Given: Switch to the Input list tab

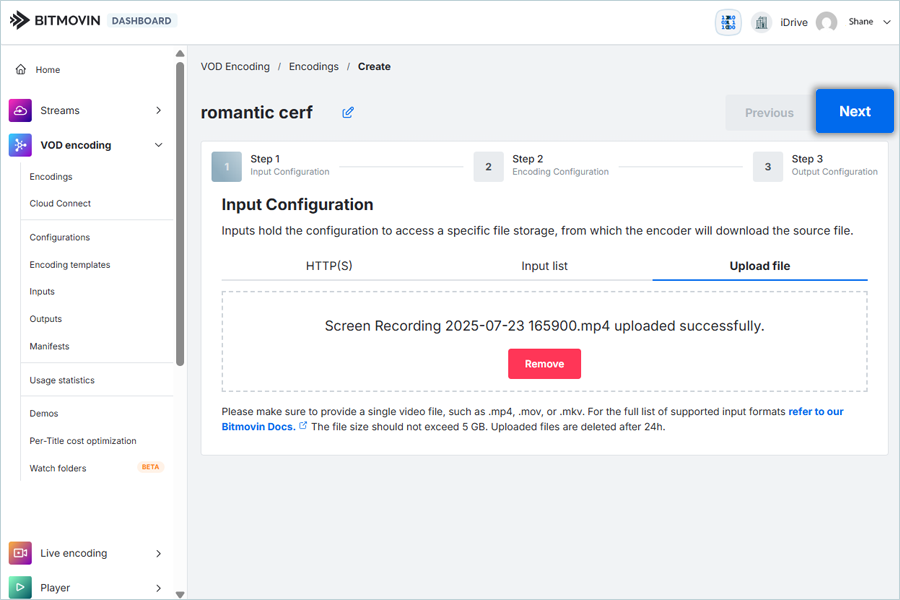Looking at the screenshot, I should coord(544,266).
